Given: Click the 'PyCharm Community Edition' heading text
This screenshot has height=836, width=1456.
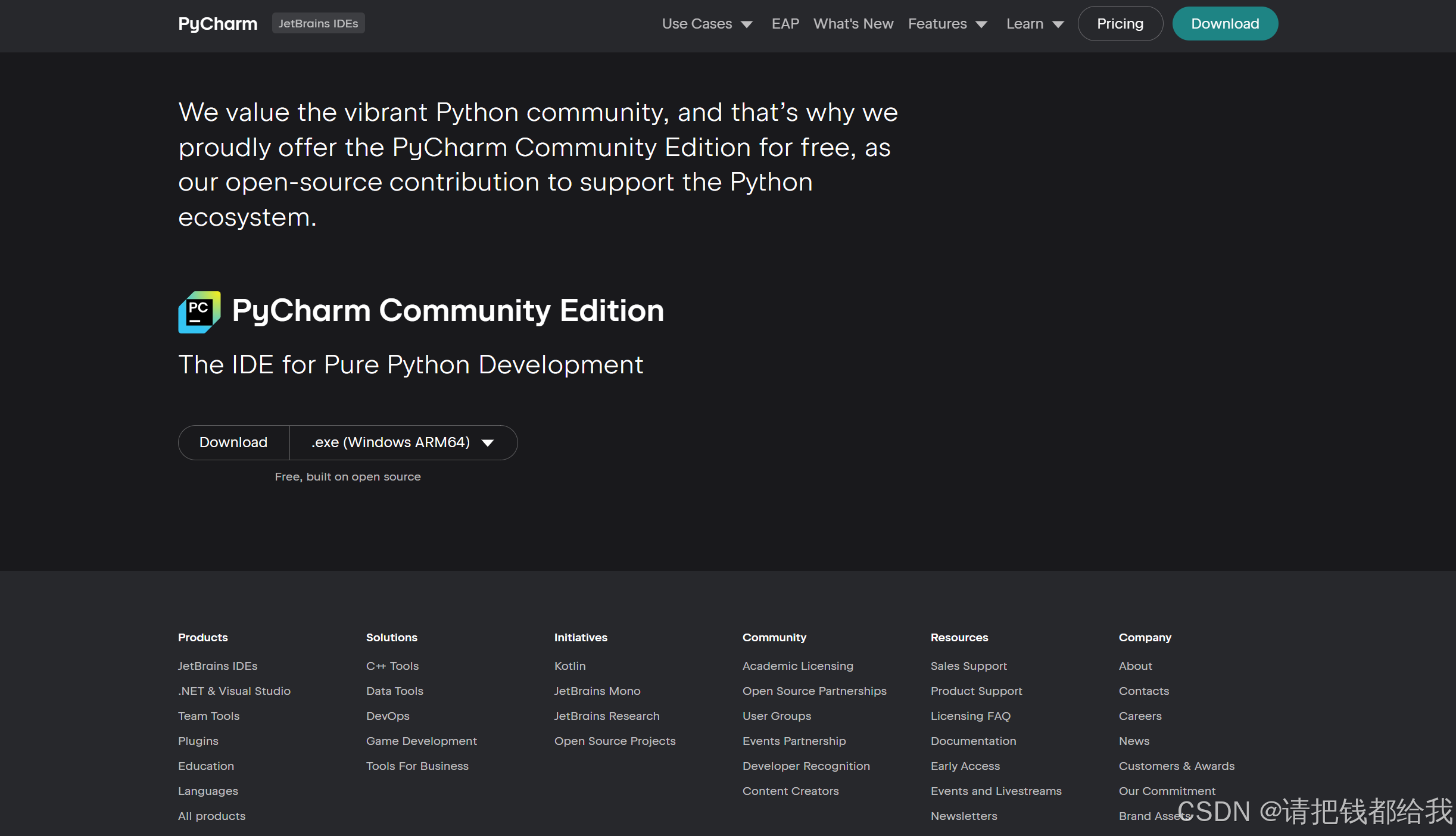Looking at the screenshot, I should (x=448, y=310).
